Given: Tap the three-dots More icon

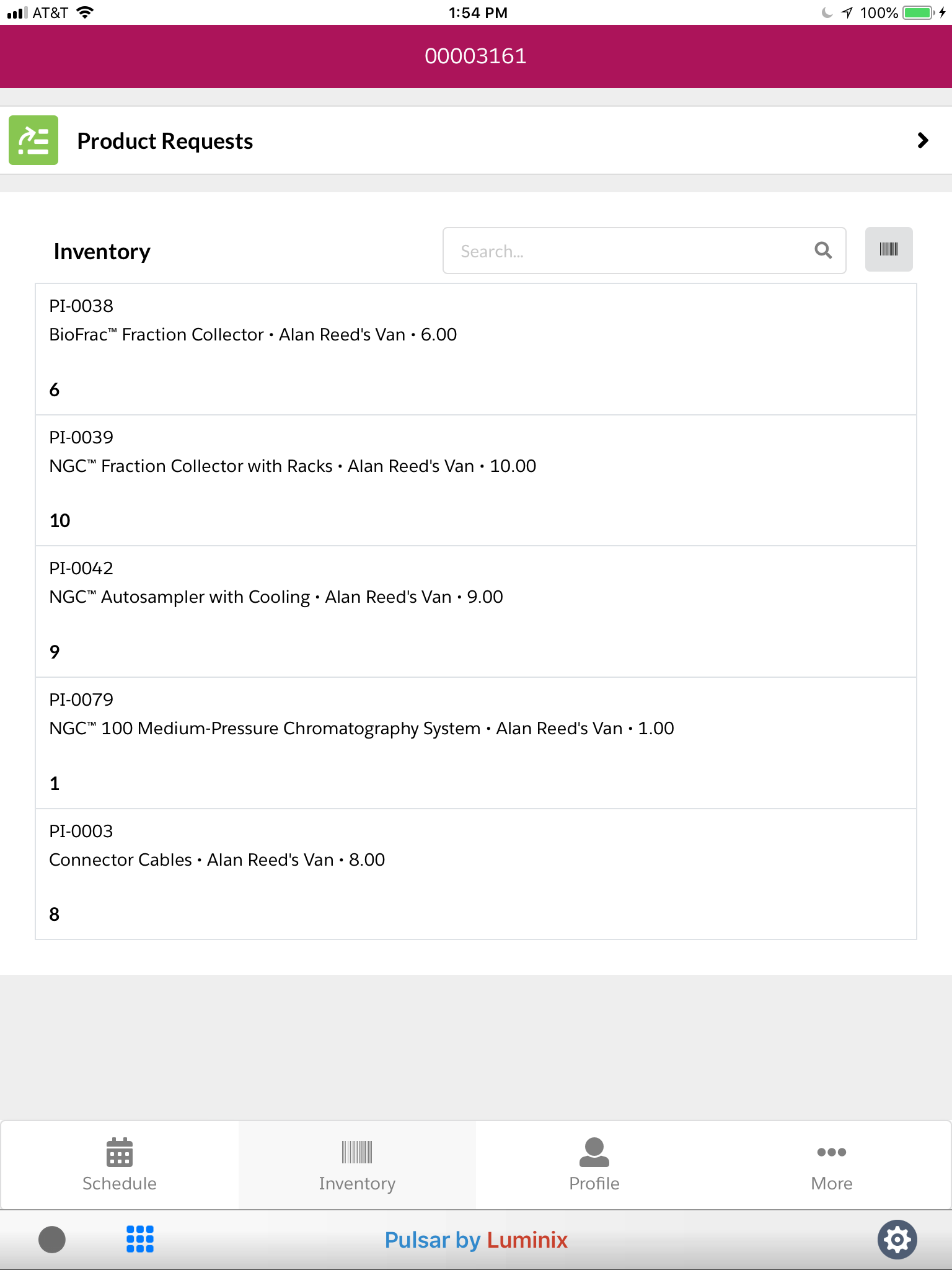Looking at the screenshot, I should 832,1152.
